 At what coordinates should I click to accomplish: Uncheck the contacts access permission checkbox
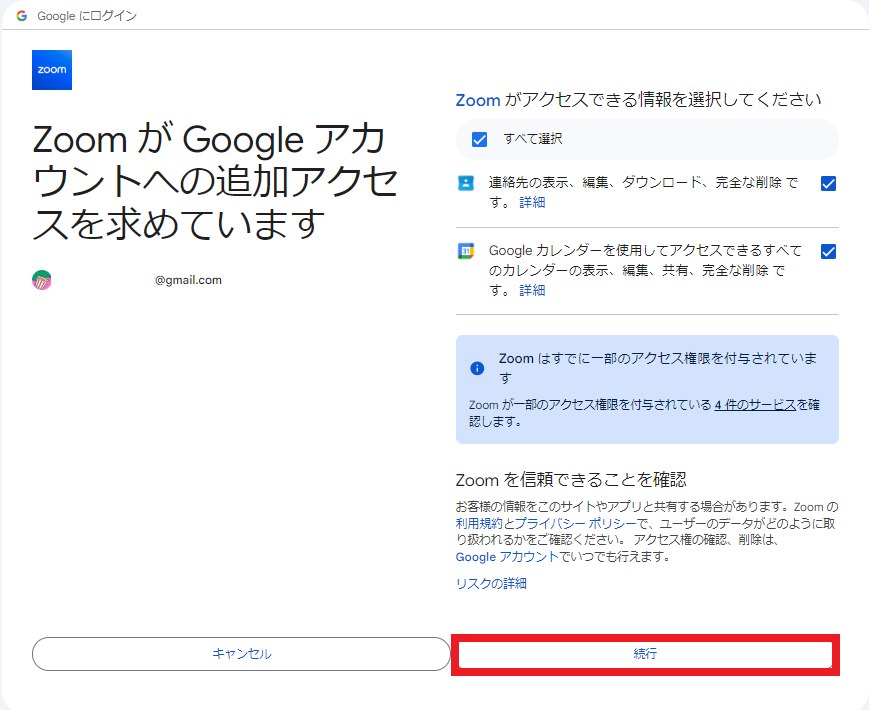coord(827,183)
